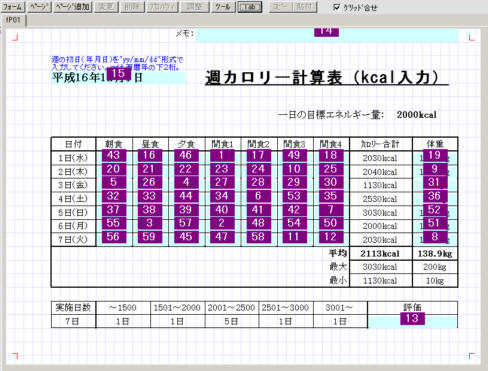
Task: Open the ツール menu button
Action: (x=223, y=7)
